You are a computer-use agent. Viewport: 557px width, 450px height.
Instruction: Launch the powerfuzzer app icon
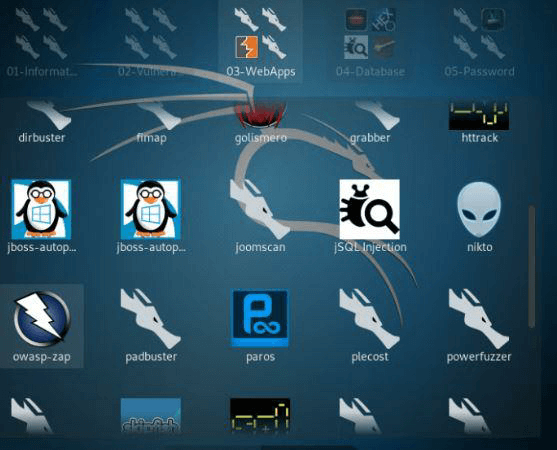(x=479, y=319)
